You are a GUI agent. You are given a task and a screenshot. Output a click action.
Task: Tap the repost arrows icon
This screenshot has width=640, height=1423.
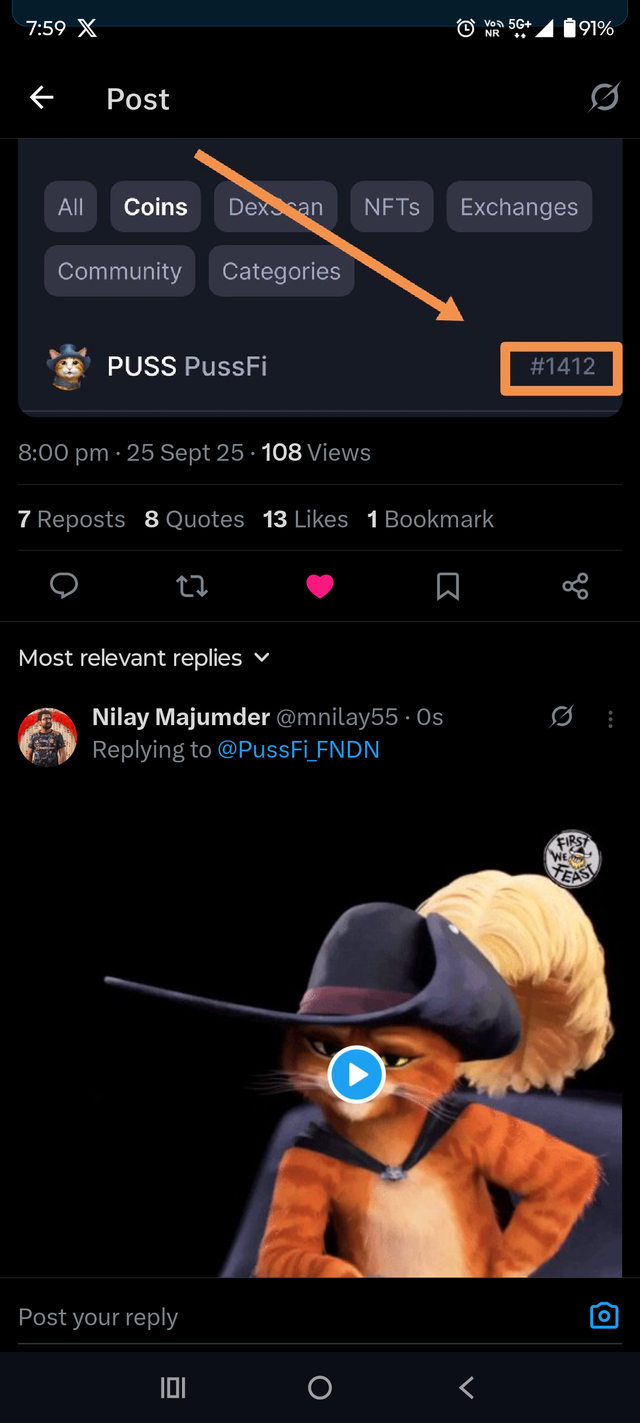192,586
